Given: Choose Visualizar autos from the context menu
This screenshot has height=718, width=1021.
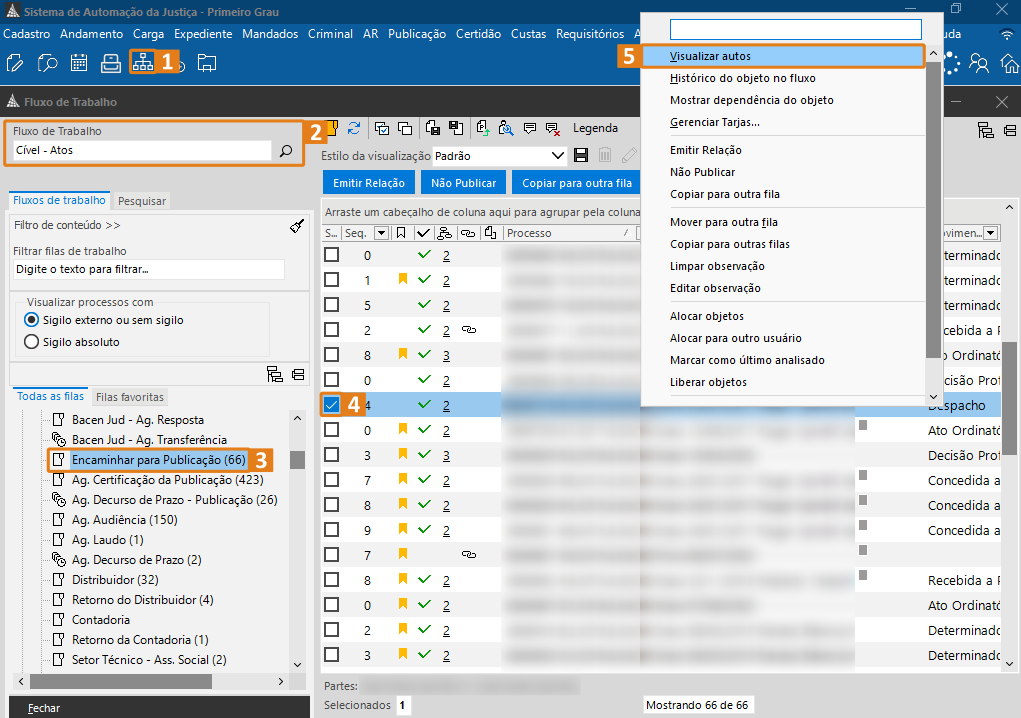Looking at the screenshot, I should click(x=710, y=56).
